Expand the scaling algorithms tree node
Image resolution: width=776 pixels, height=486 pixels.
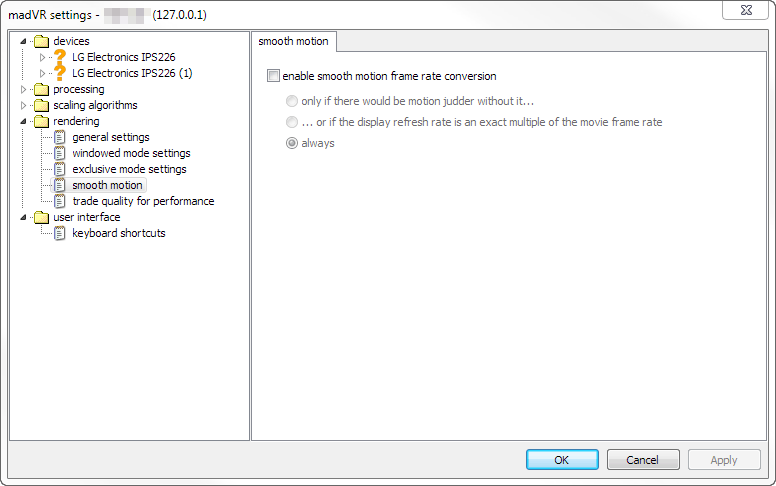tap(24, 105)
